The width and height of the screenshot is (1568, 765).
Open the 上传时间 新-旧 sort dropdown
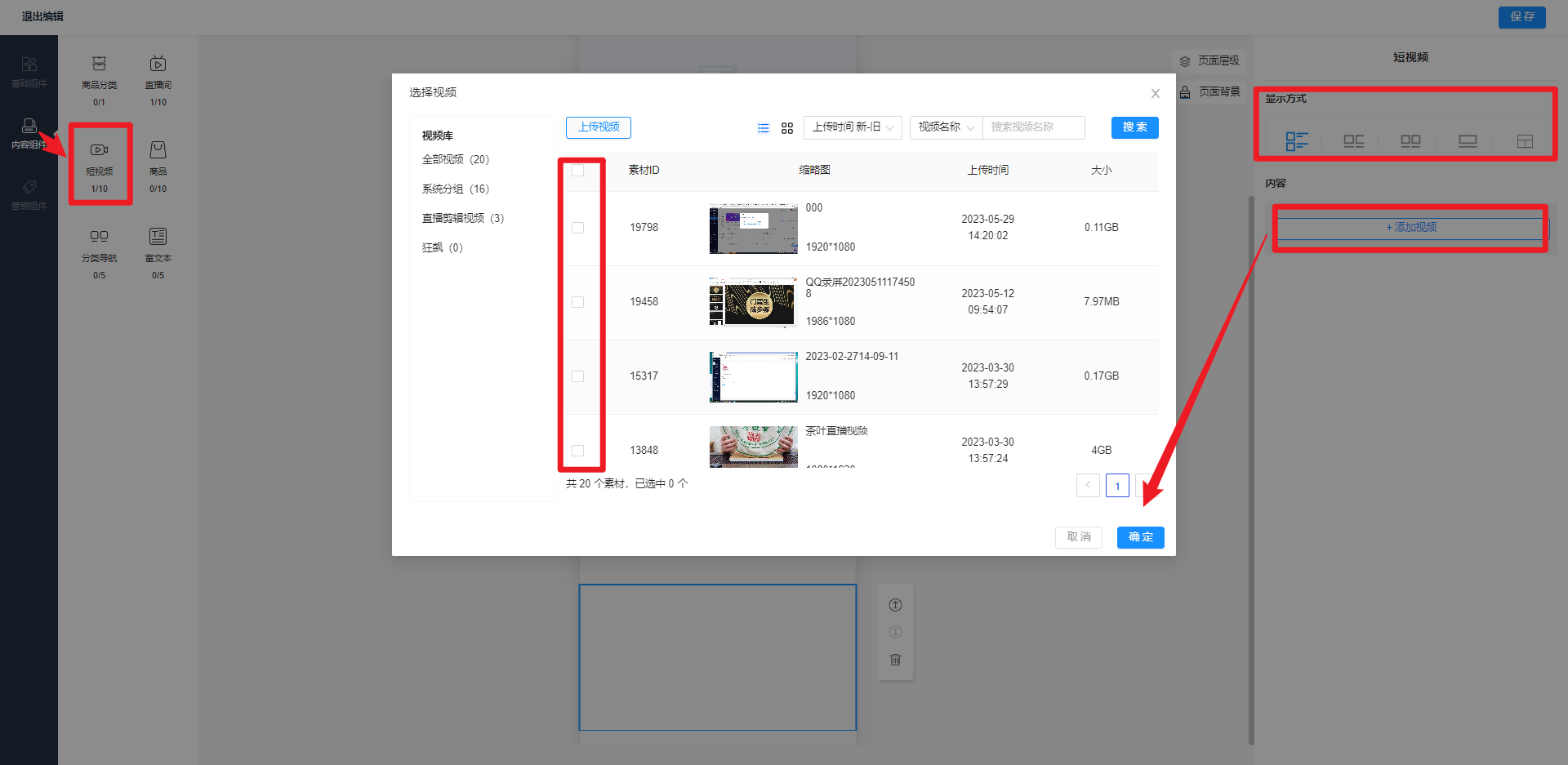[853, 127]
